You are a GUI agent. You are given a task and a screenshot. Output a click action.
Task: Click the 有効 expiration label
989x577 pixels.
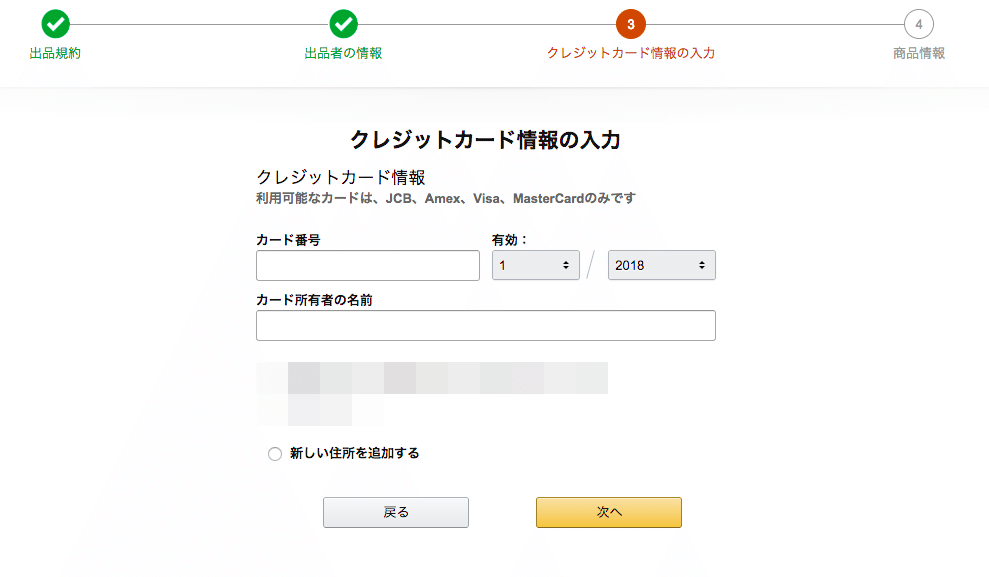point(509,240)
